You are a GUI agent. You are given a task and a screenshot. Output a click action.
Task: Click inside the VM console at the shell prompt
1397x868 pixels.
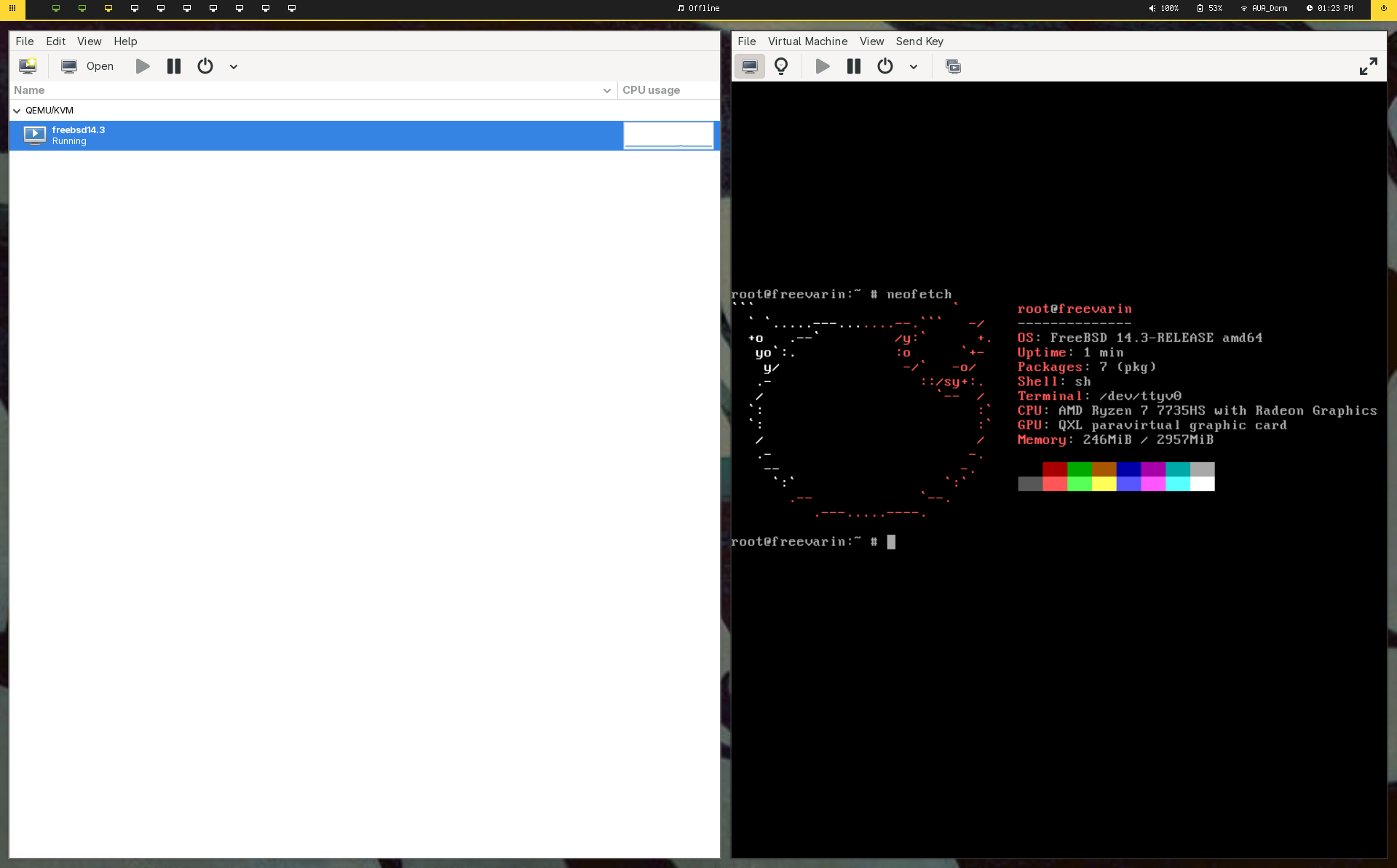tap(891, 542)
